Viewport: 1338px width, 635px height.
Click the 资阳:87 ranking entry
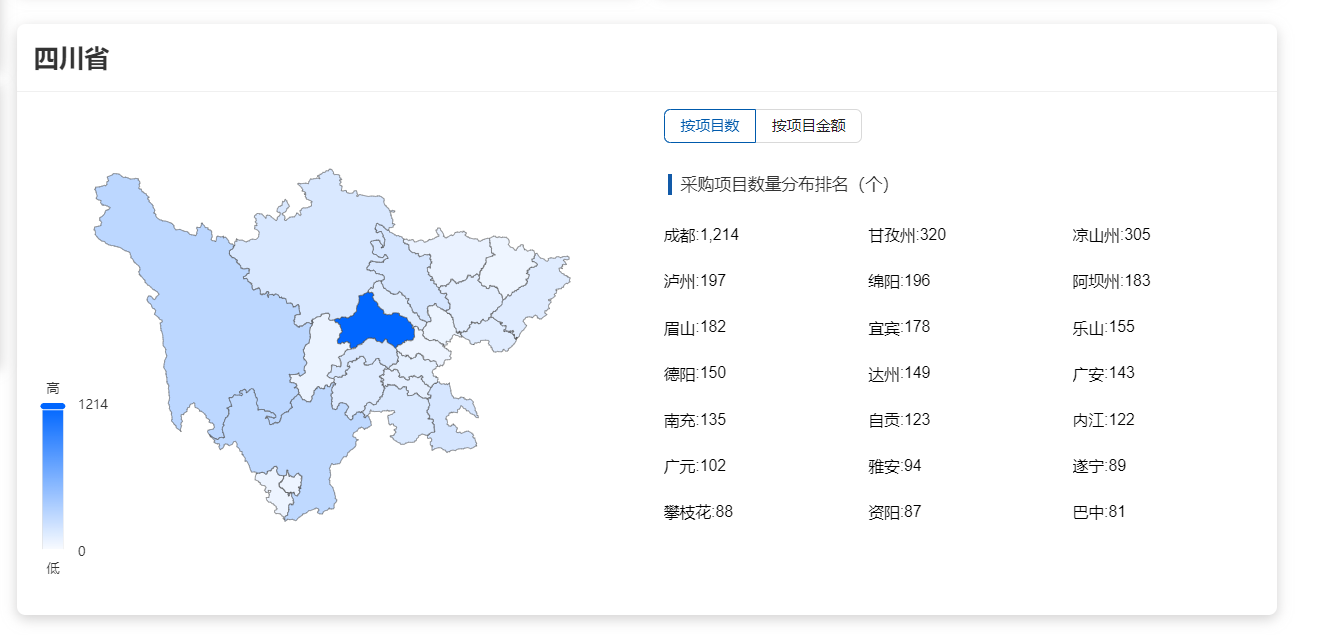895,512
